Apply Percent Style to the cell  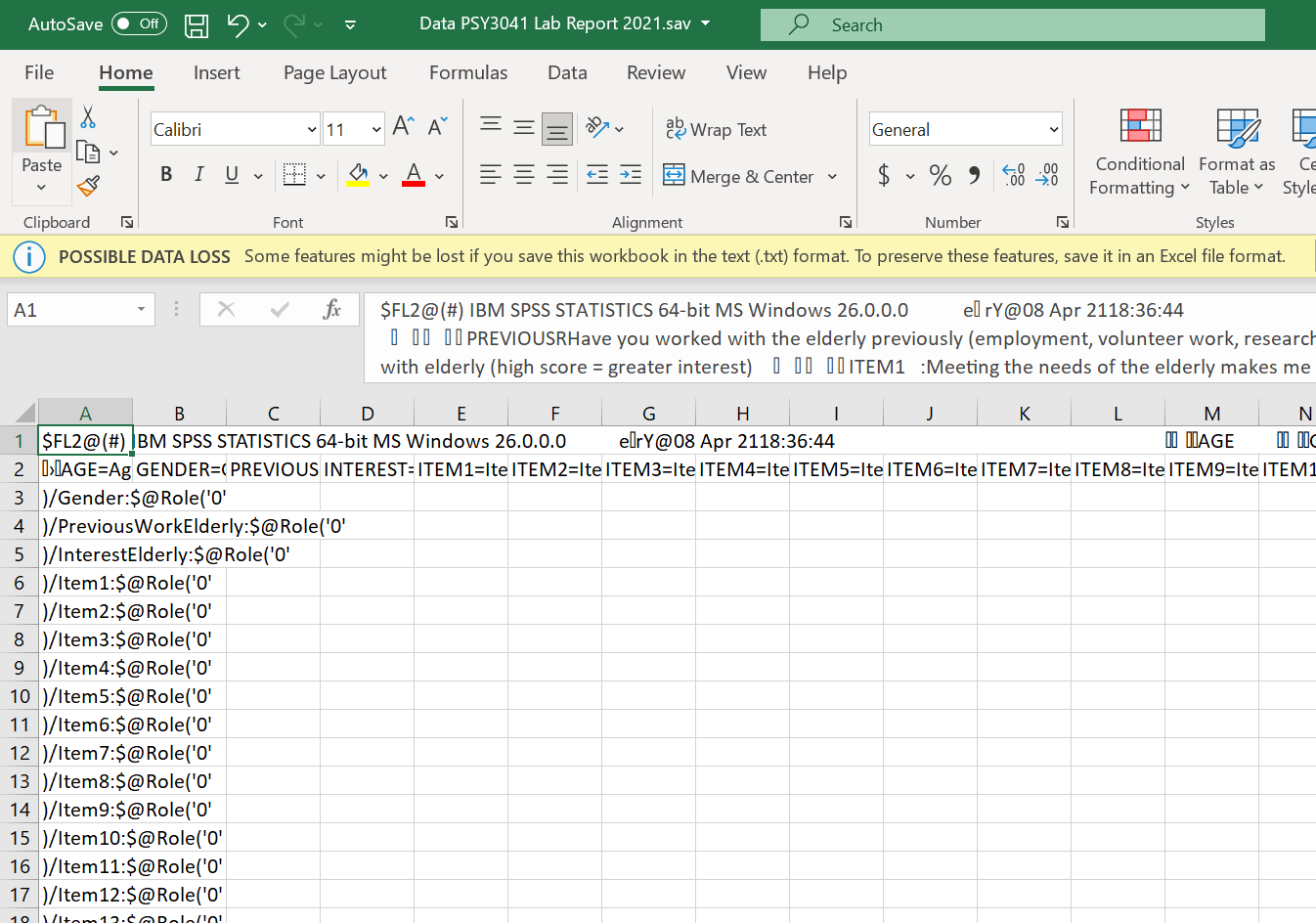click(x=940, y=176)
